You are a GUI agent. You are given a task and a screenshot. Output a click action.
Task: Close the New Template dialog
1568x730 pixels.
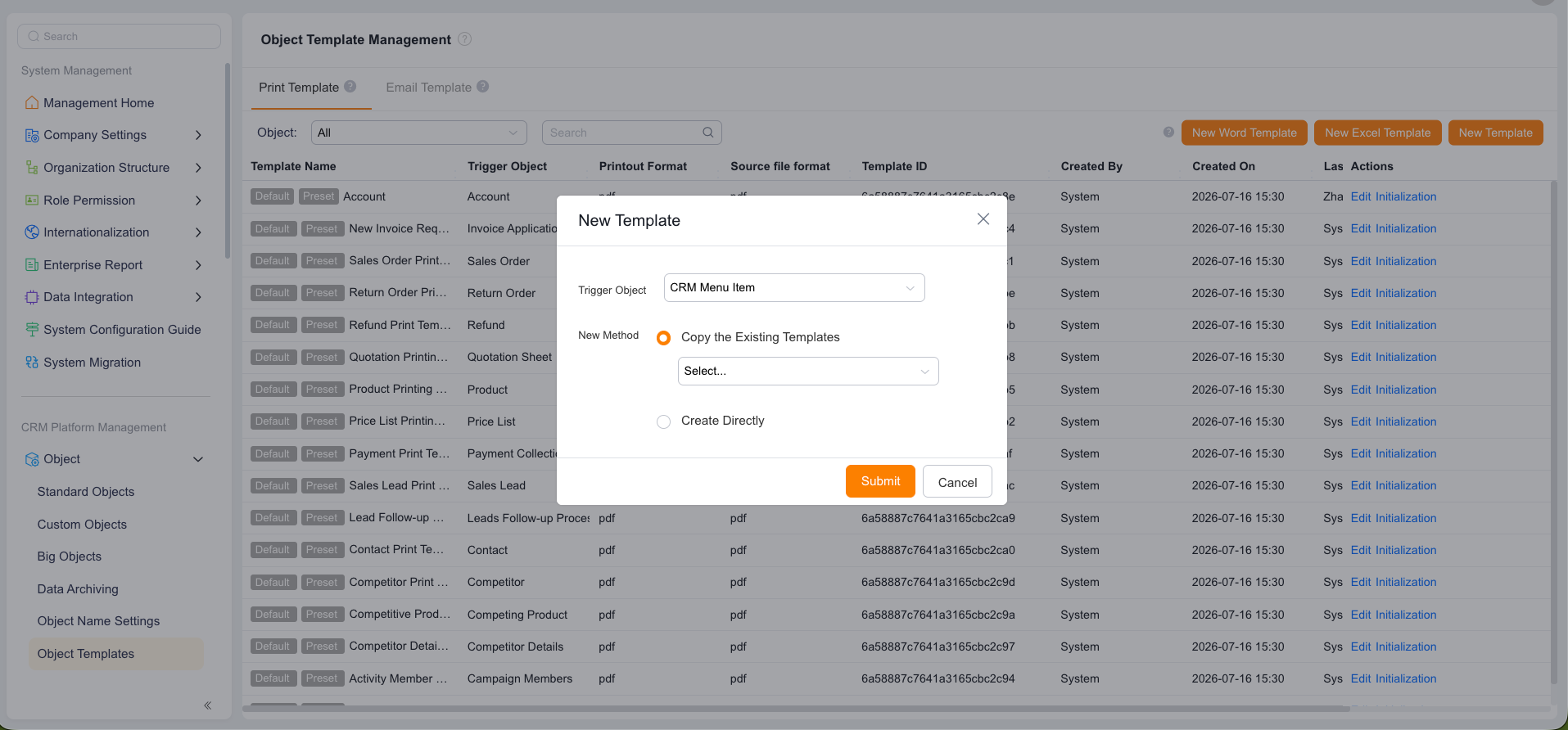click(x=983, y=219)
